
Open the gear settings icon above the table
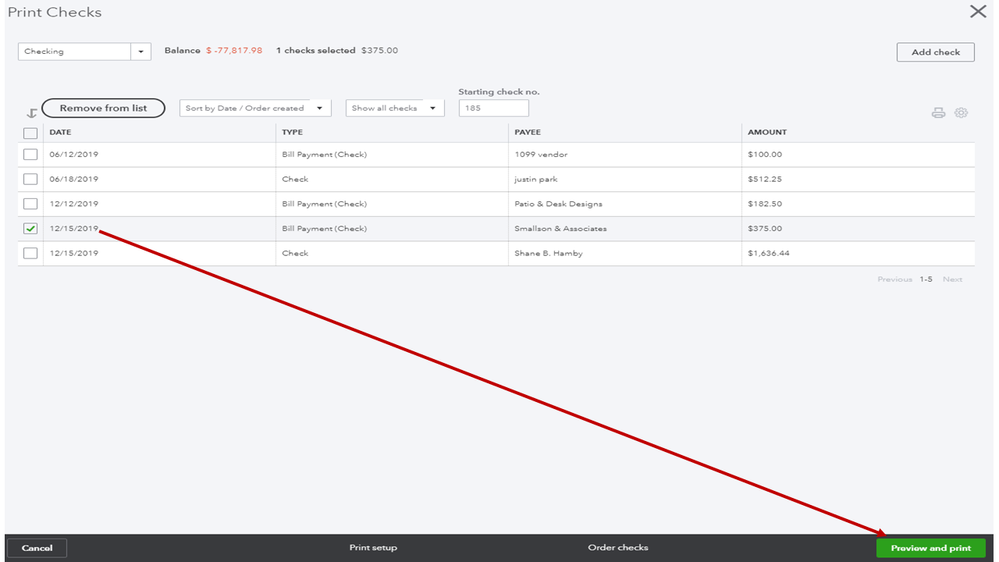coord(961,113)
